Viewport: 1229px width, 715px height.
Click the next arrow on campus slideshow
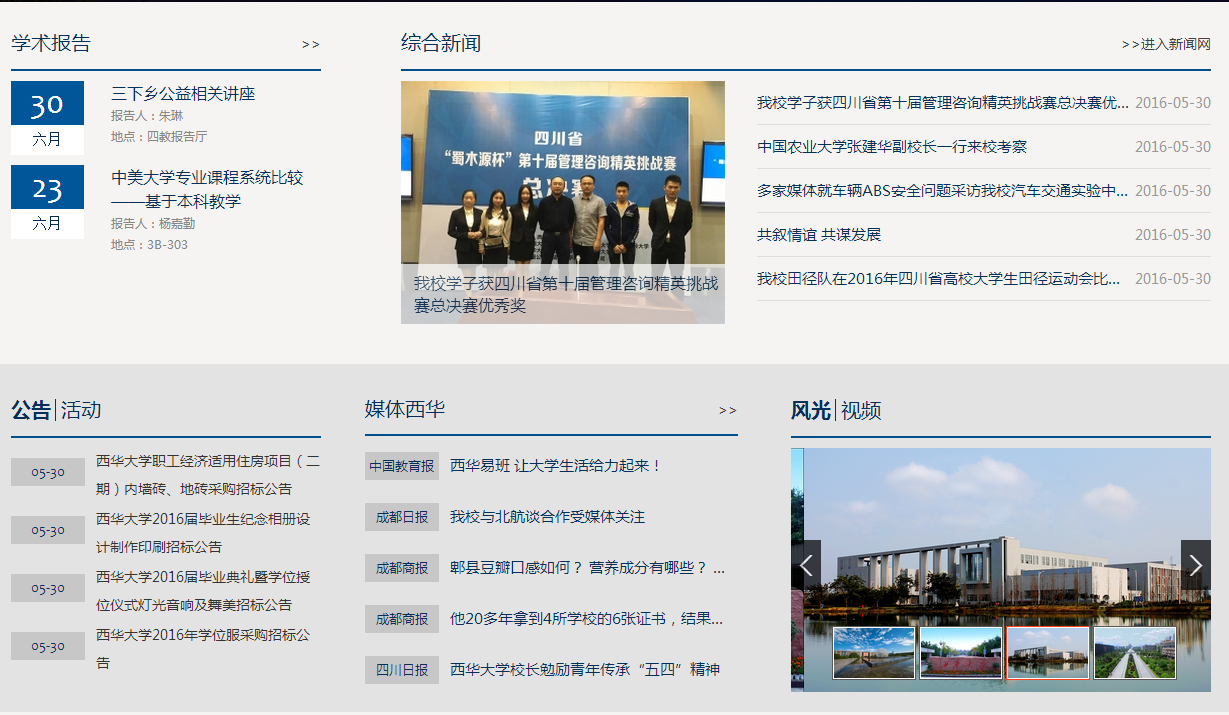pyautogui.click(x=1195, y=566)
